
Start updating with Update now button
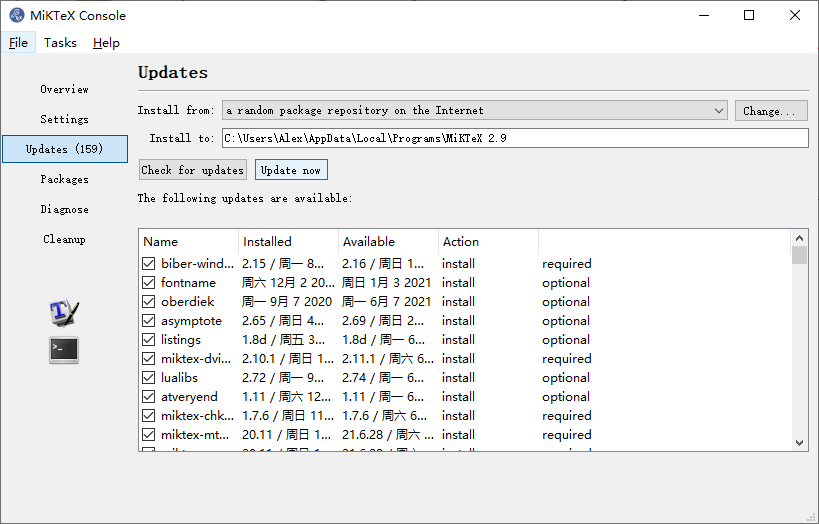tap(291, 170)
